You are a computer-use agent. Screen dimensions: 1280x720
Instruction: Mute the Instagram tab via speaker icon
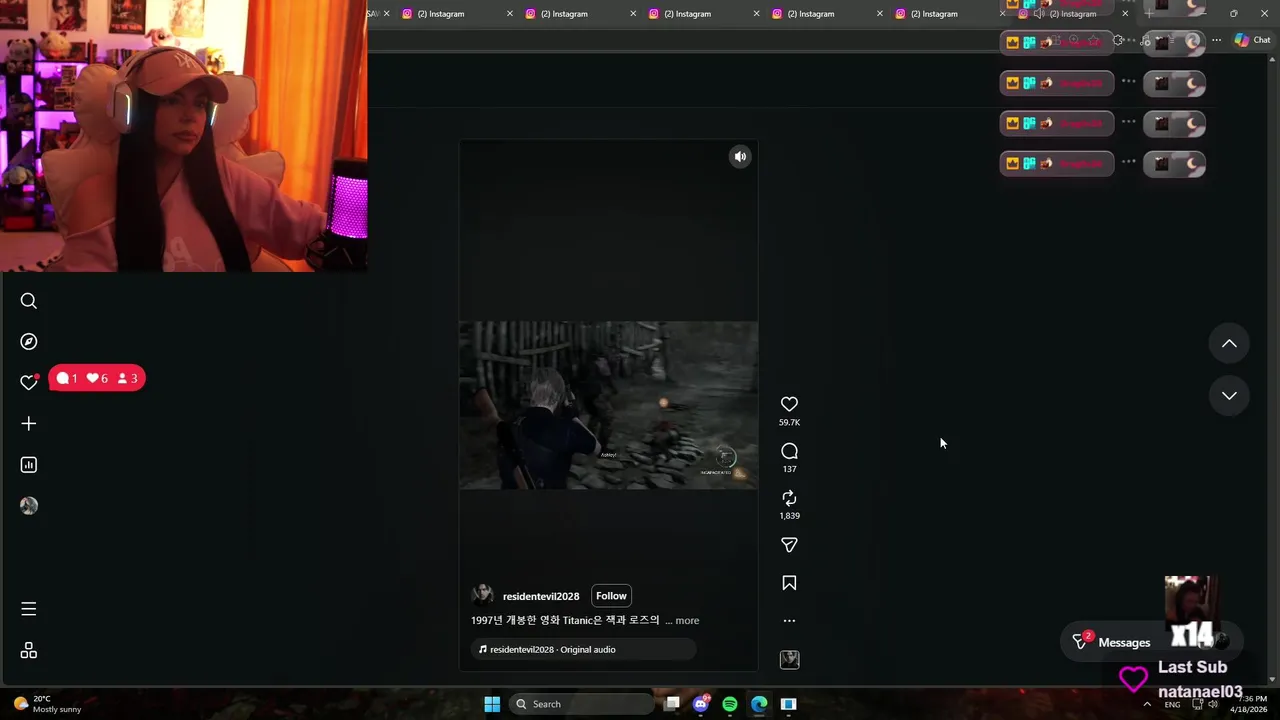tap(1039, 14)
